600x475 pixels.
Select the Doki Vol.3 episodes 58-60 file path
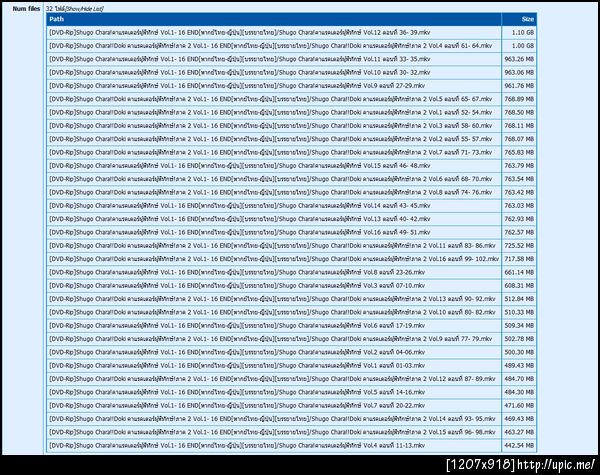(x=271, y=126)
